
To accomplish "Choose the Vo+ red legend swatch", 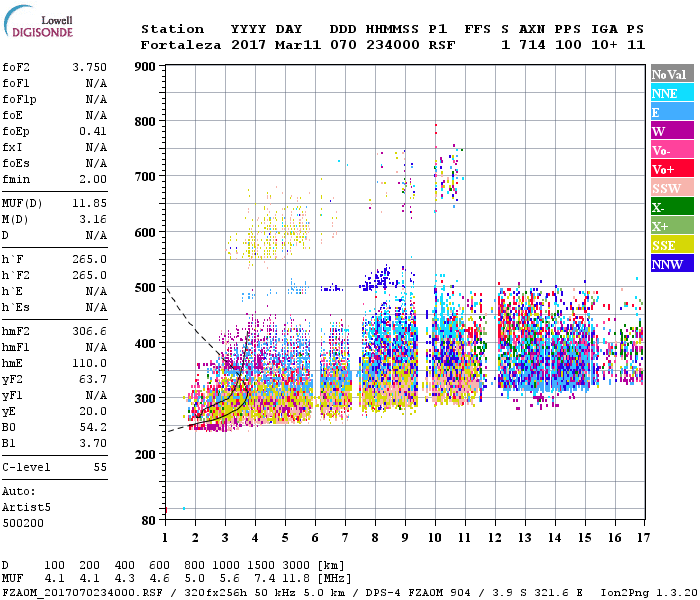I will coord(672,169).
